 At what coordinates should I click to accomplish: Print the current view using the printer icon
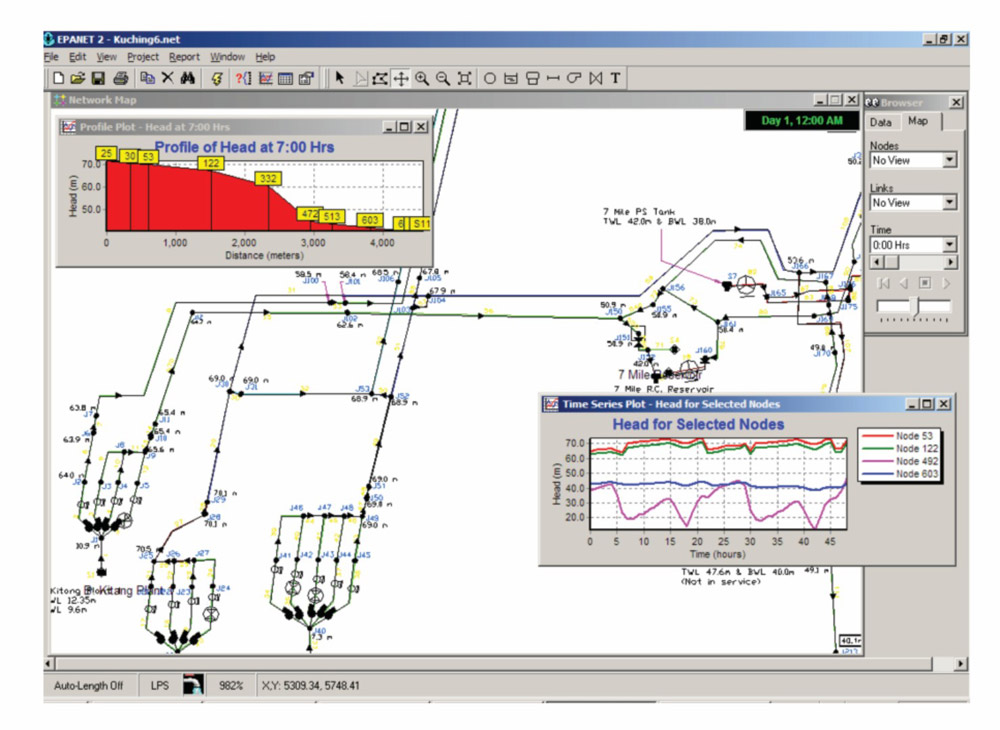click(x=121, y=78)
